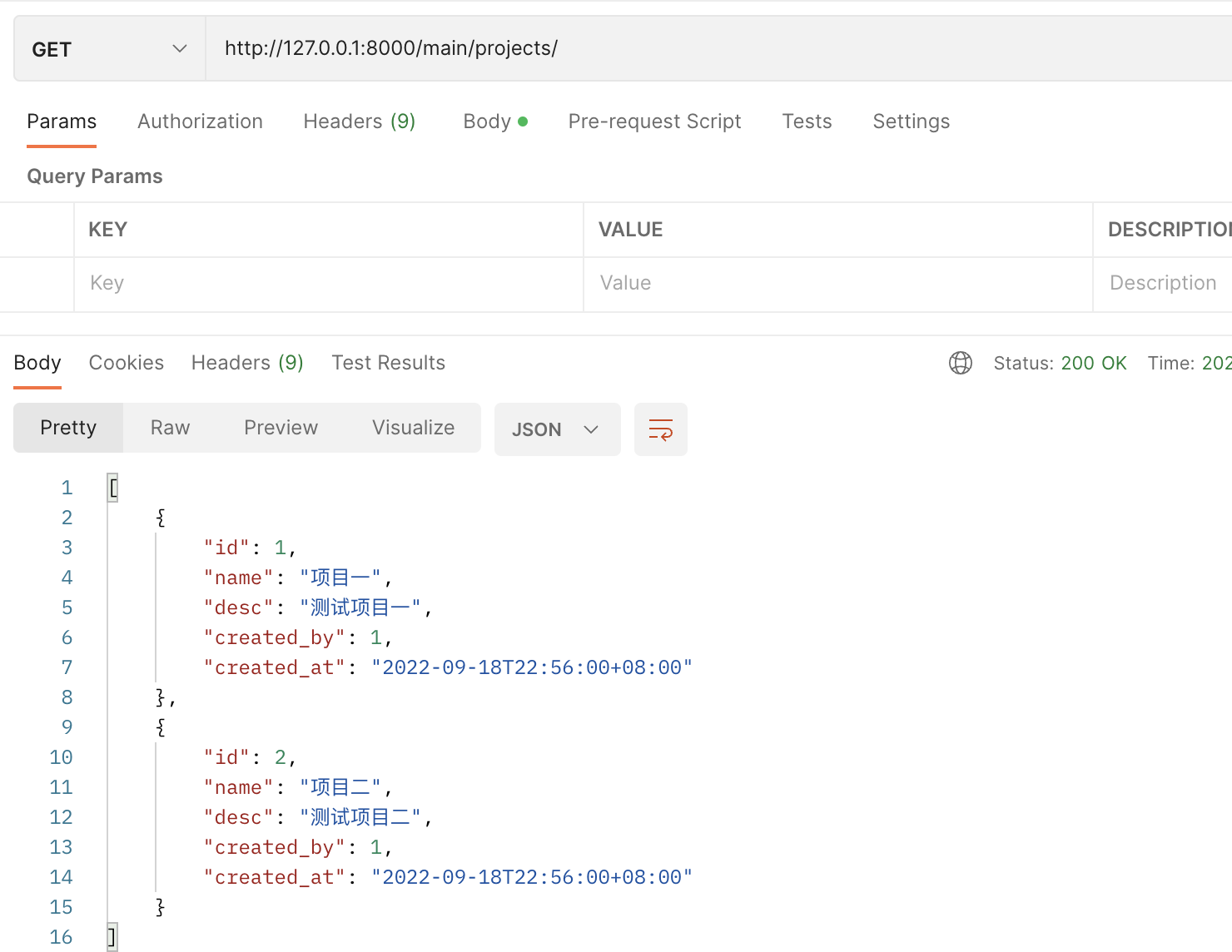Click the closing bracket on line 16
The image size is (1232, 952).
[x=112, y=937]
